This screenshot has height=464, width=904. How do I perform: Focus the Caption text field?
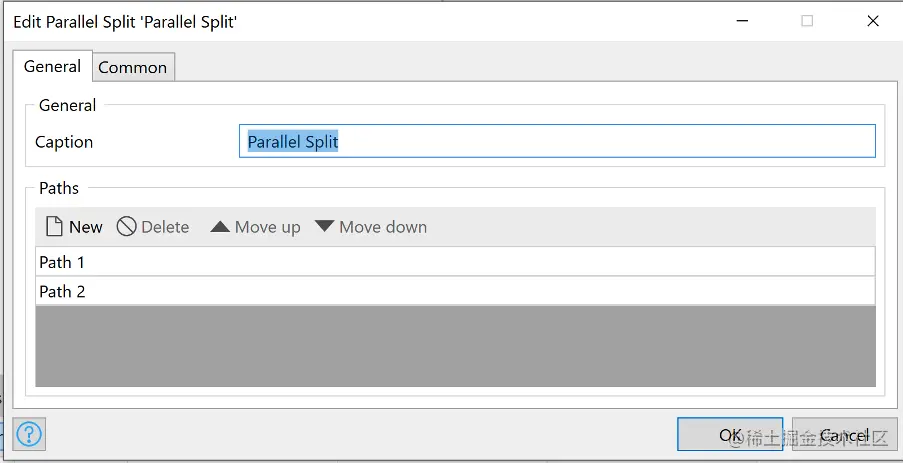(557, 142)
